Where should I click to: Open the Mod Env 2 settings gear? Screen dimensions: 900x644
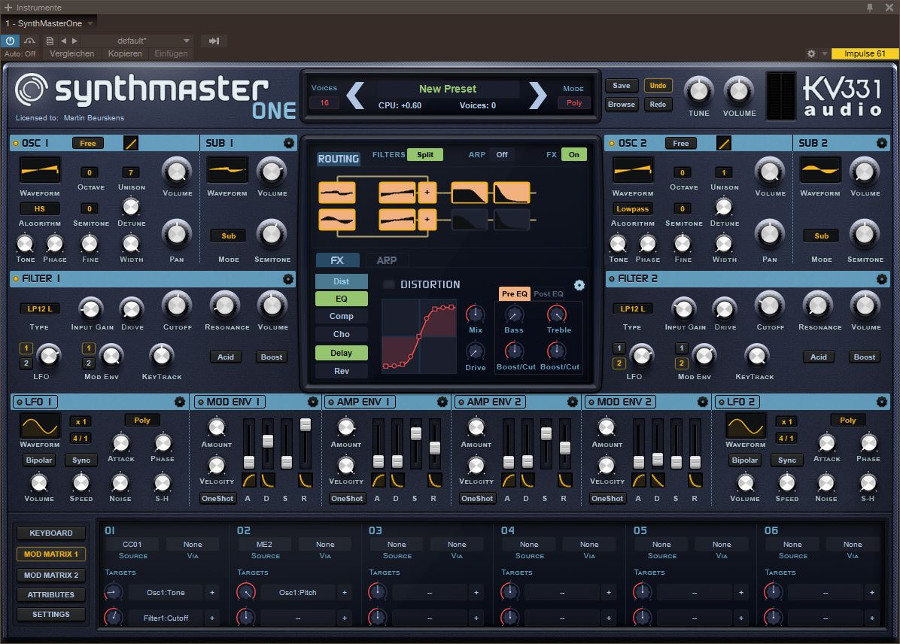coord(703,402)
